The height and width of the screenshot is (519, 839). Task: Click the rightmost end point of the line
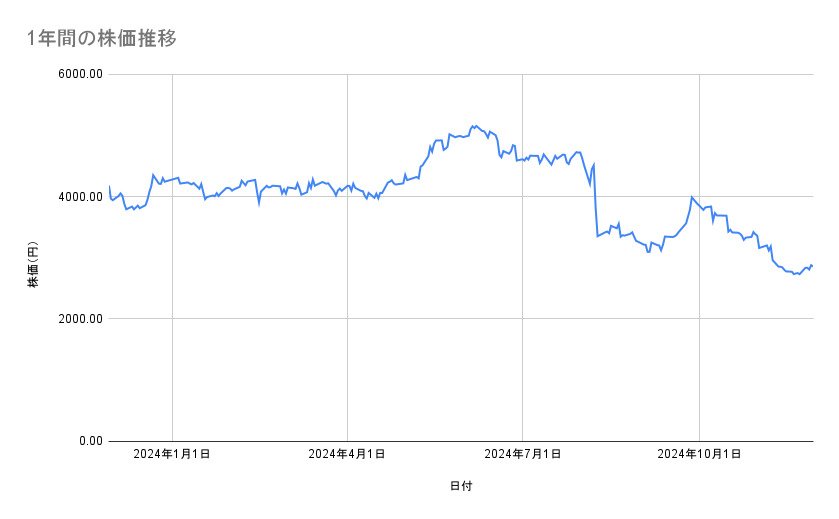point(812,265)
